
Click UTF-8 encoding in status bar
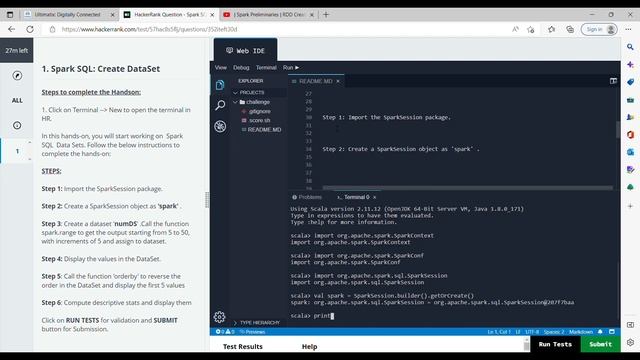(532, 332)
